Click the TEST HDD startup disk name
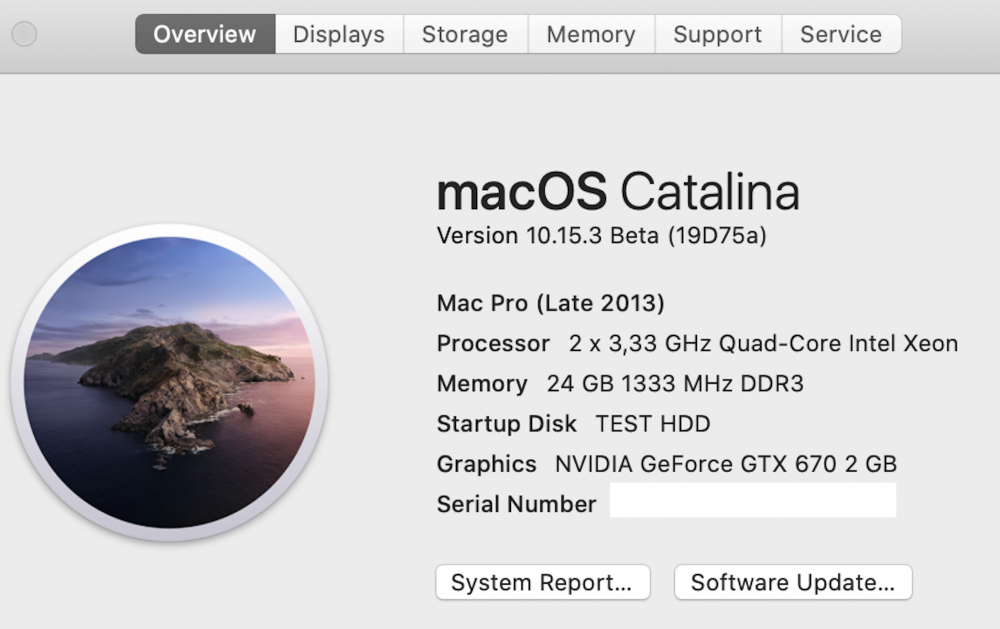Image resolution: width=1000 pixels, height=629 pixels. pyautogui.click(x=652, y=424)
